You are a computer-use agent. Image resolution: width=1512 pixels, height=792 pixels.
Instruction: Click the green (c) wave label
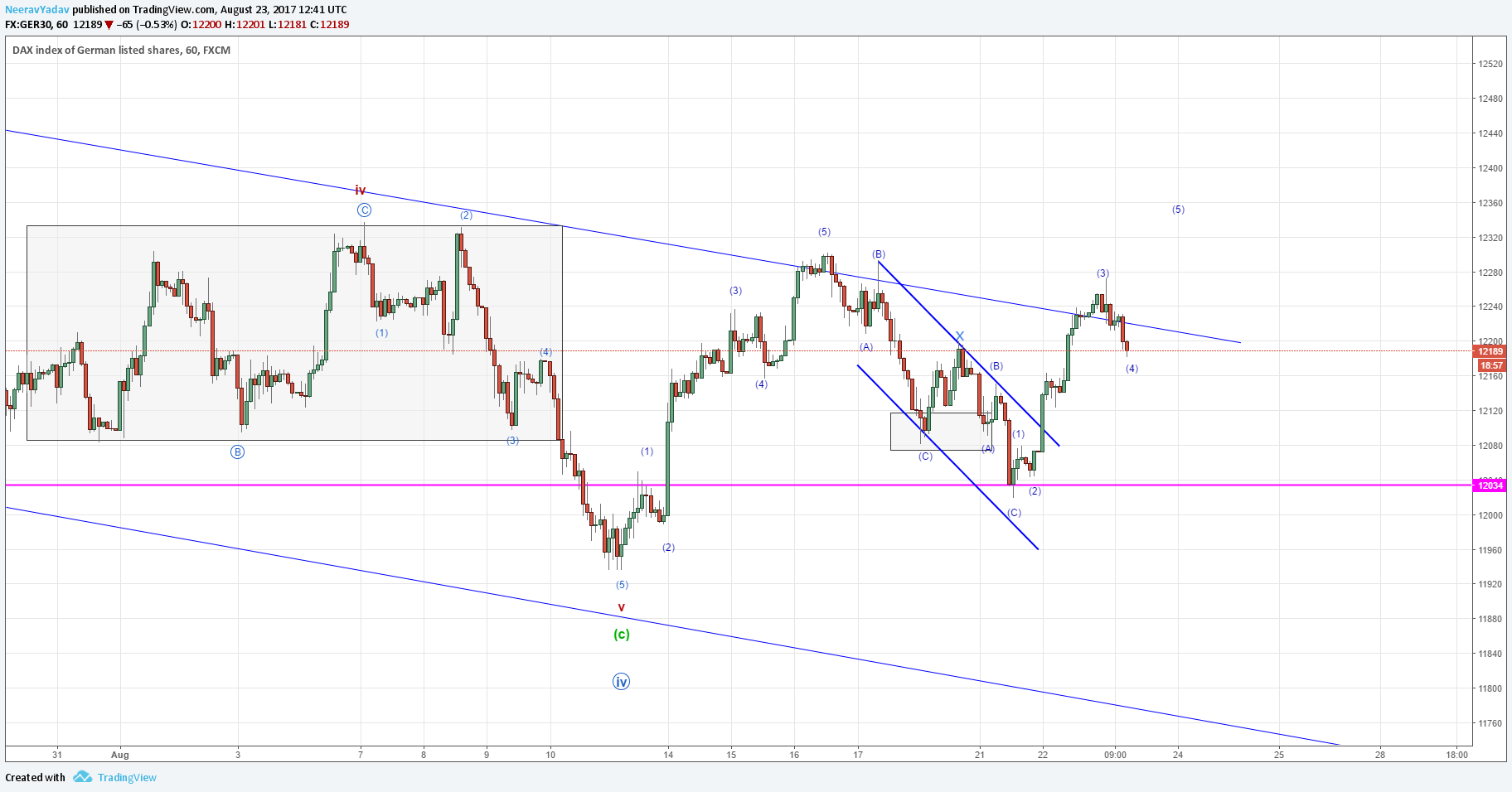(622, 635)
